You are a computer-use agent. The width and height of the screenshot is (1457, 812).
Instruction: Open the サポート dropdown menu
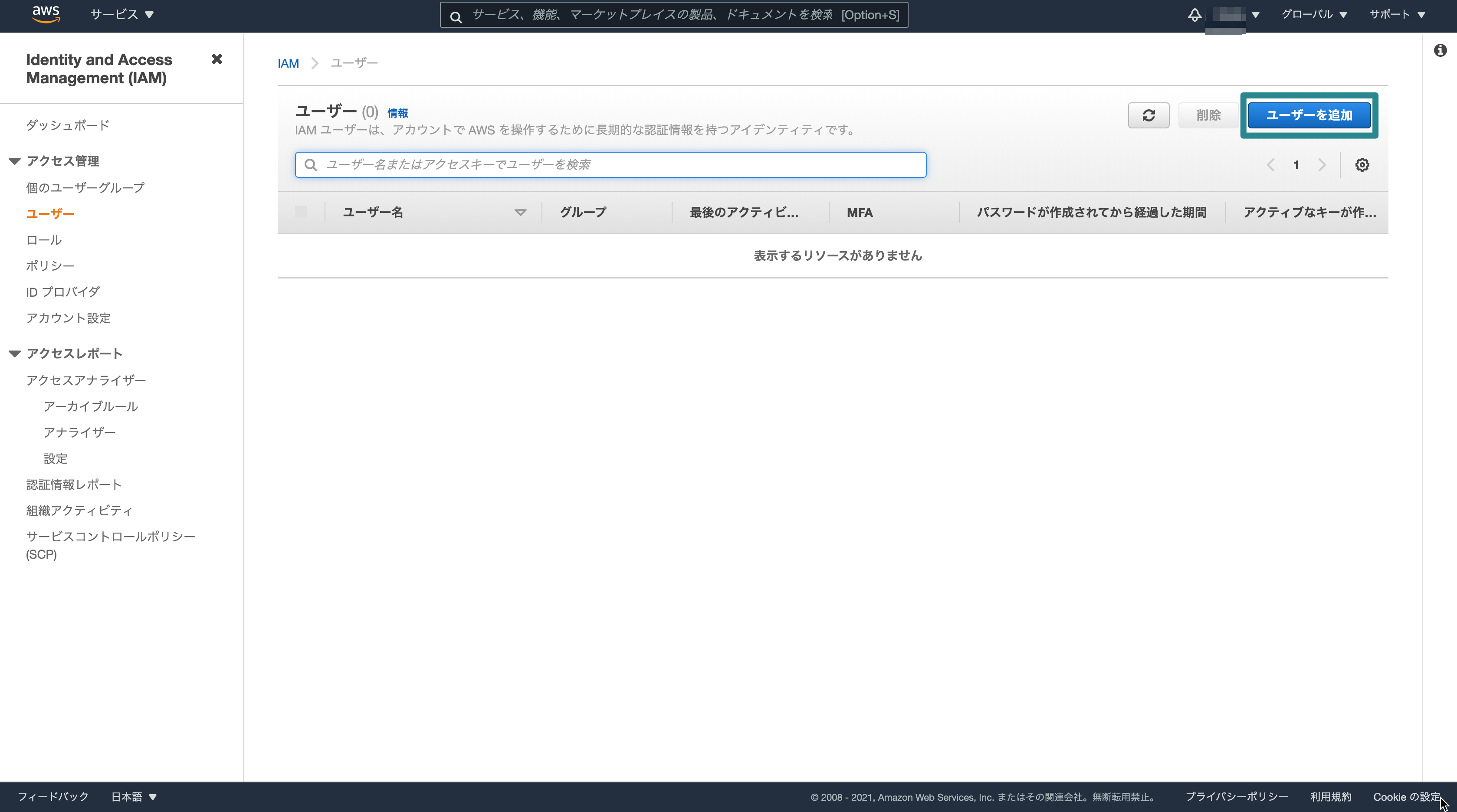point(1397,15)
